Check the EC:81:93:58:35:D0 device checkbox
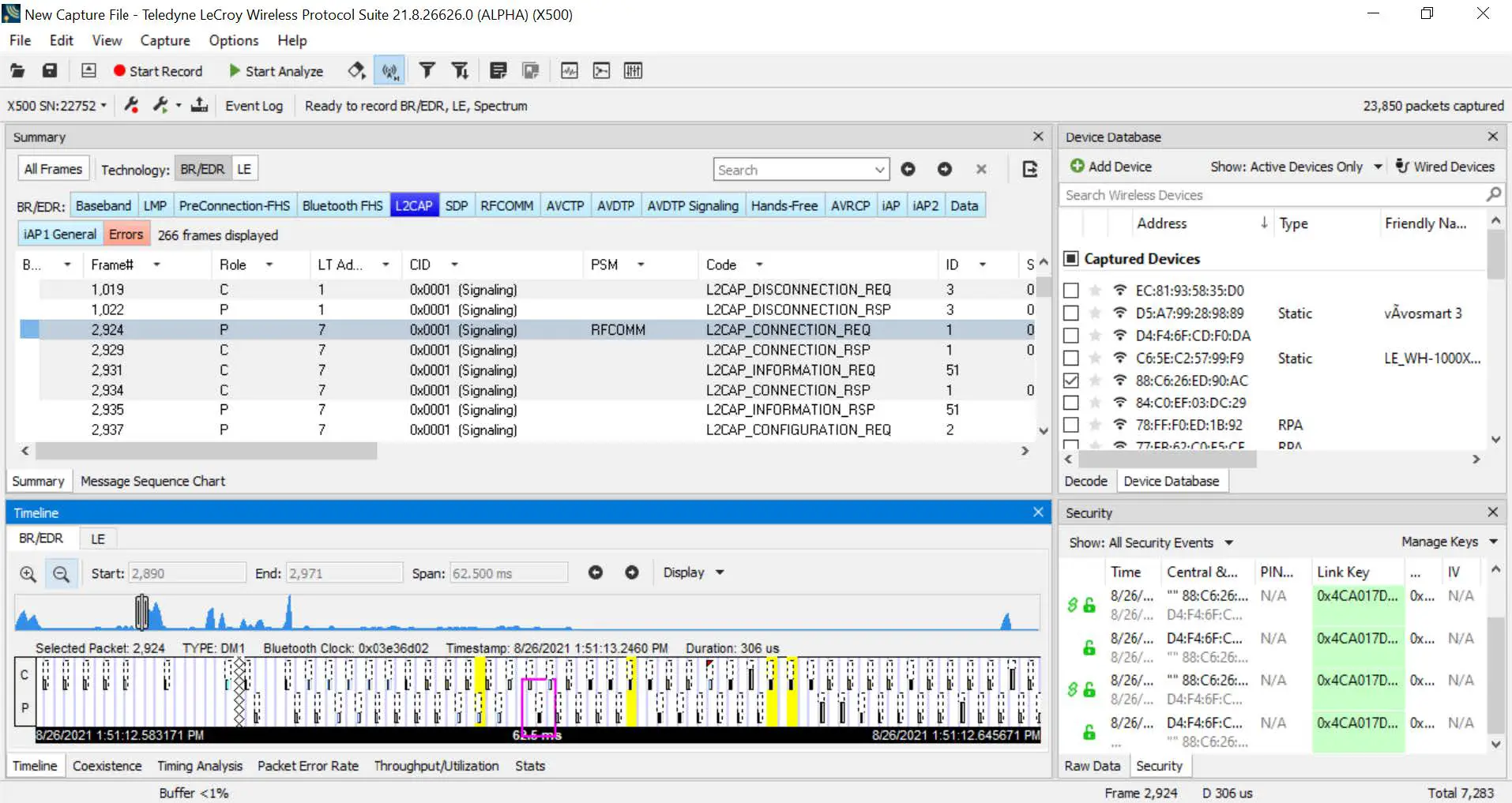The width and height of the screenshot is (1512, 803). 1071,291
